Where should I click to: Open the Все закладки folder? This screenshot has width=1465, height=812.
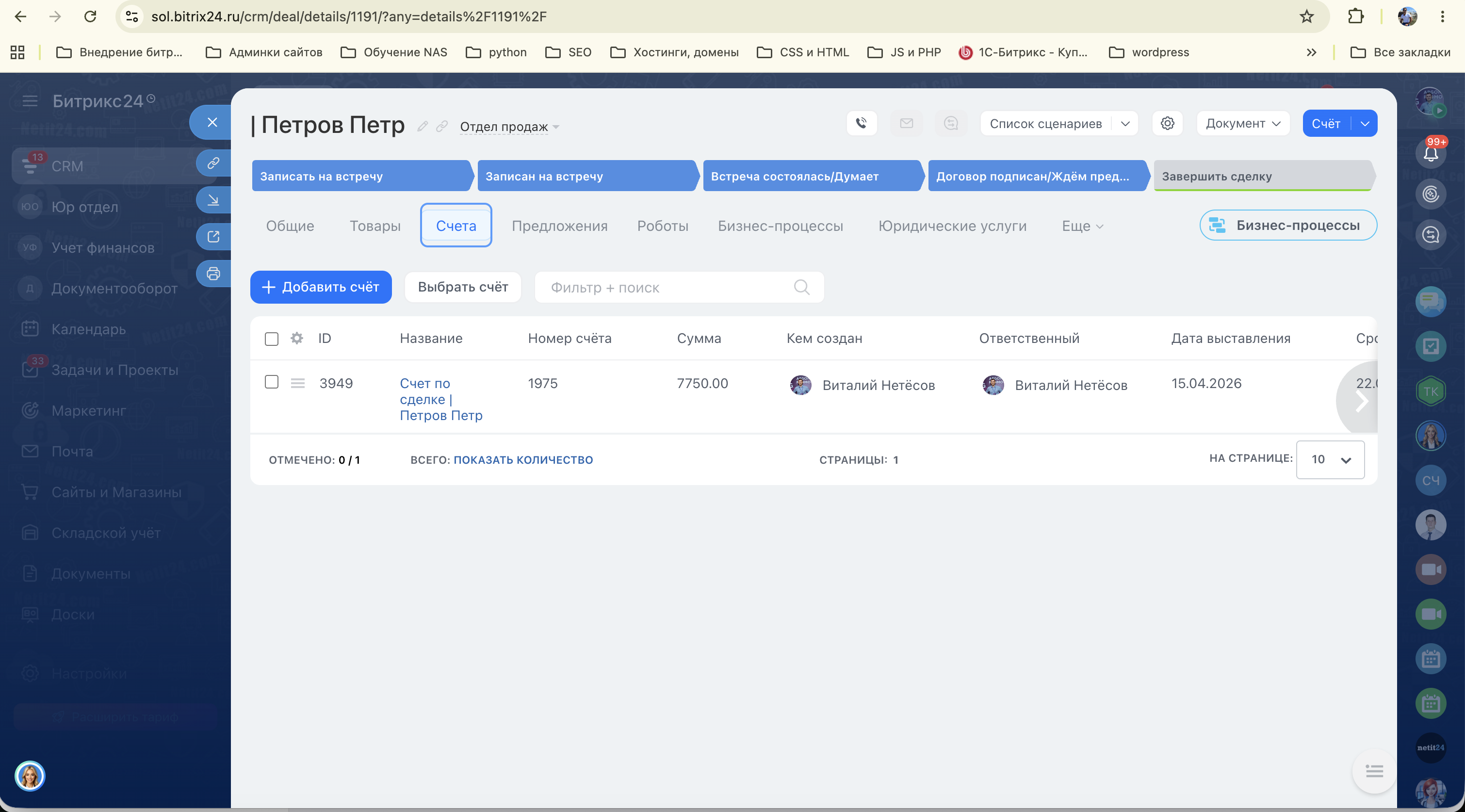[x=1400, y=52]
